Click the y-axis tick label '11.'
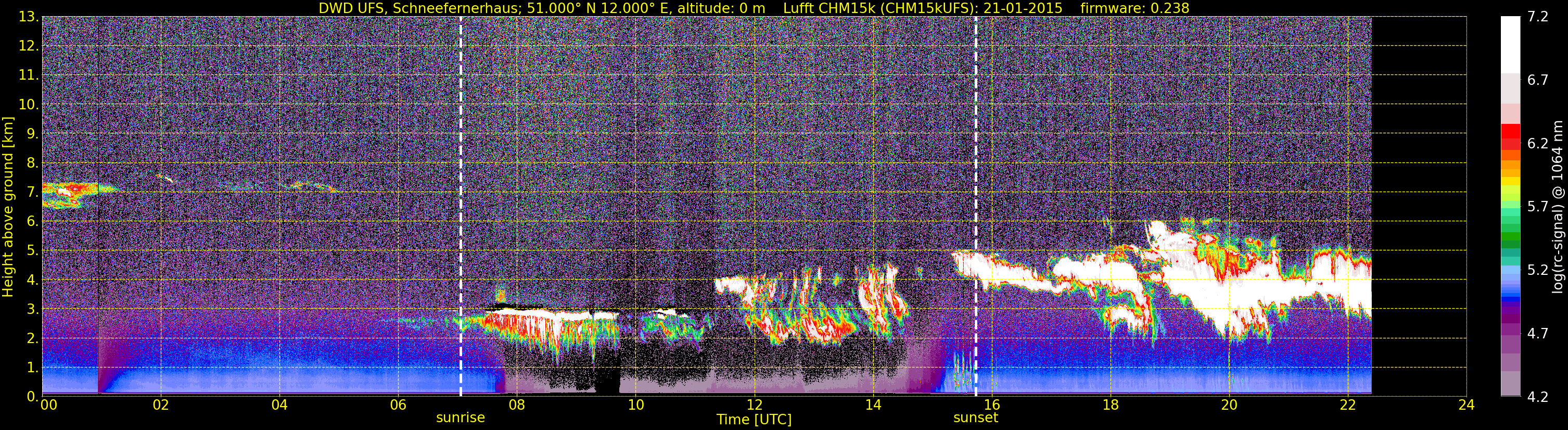Viewport: 1568px width, 430px height. pyautogui.click(x=28, y=75)
